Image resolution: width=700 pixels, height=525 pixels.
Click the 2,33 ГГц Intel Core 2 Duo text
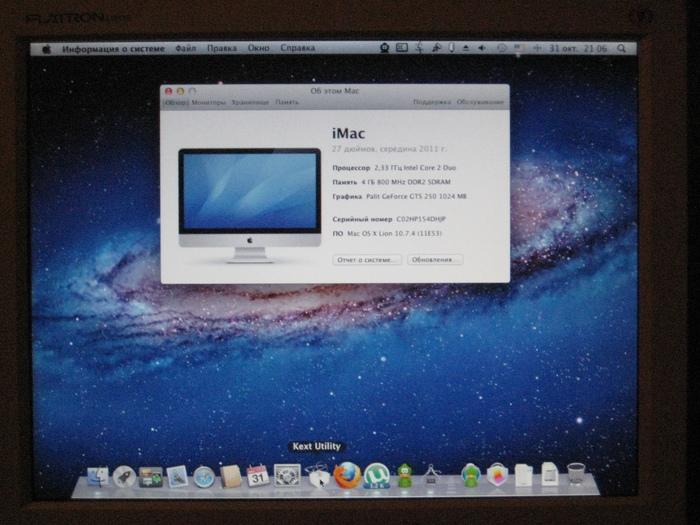(415, 168)
